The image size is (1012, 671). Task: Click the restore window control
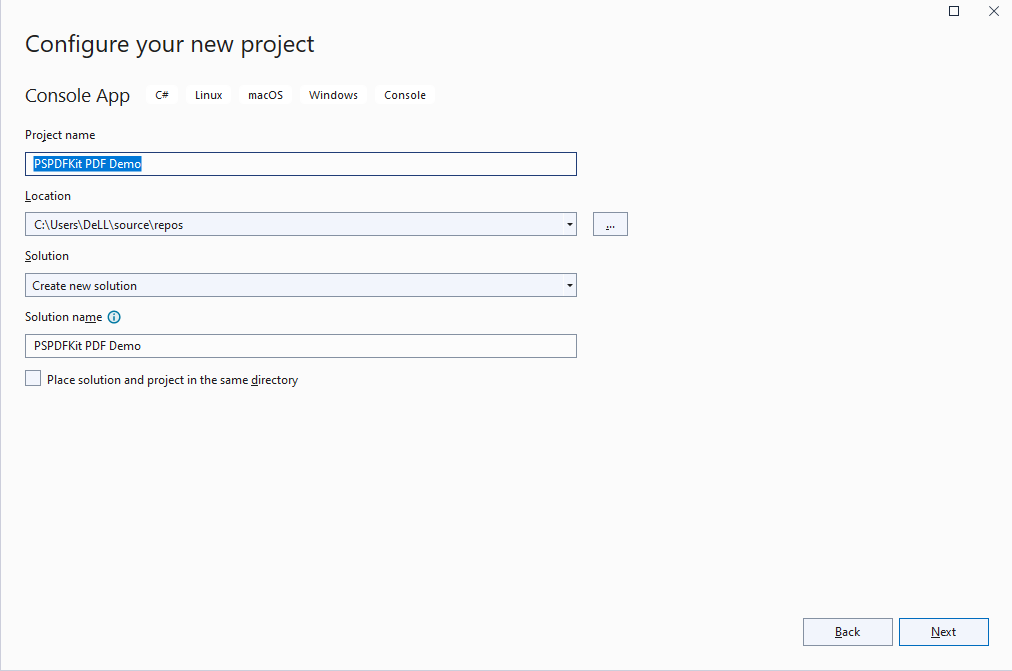pyautogui.click(x=953, y=11)
